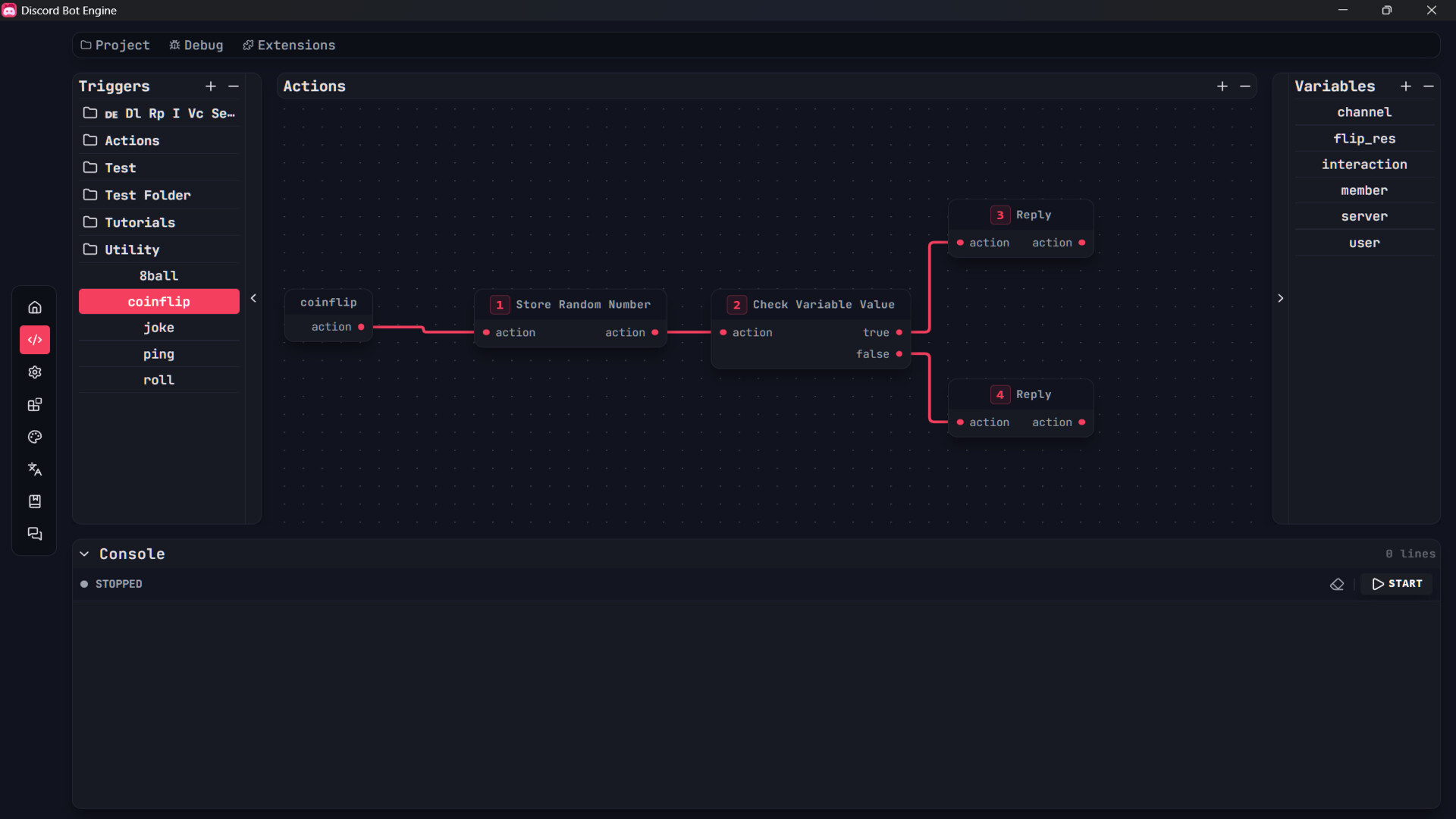Open the extensions blocks icon in the sidebar
The width and height of the screenshot is (1456, 819).
pos(35,405)
